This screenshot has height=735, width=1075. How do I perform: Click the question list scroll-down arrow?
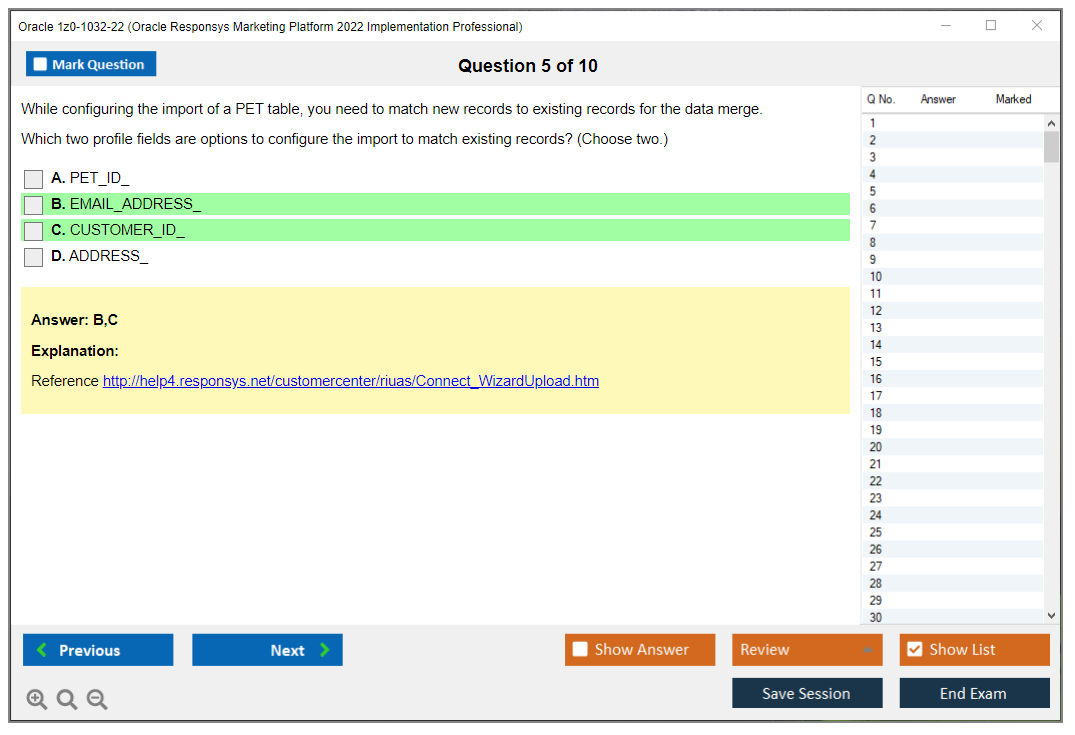(x=1050, y=615)
